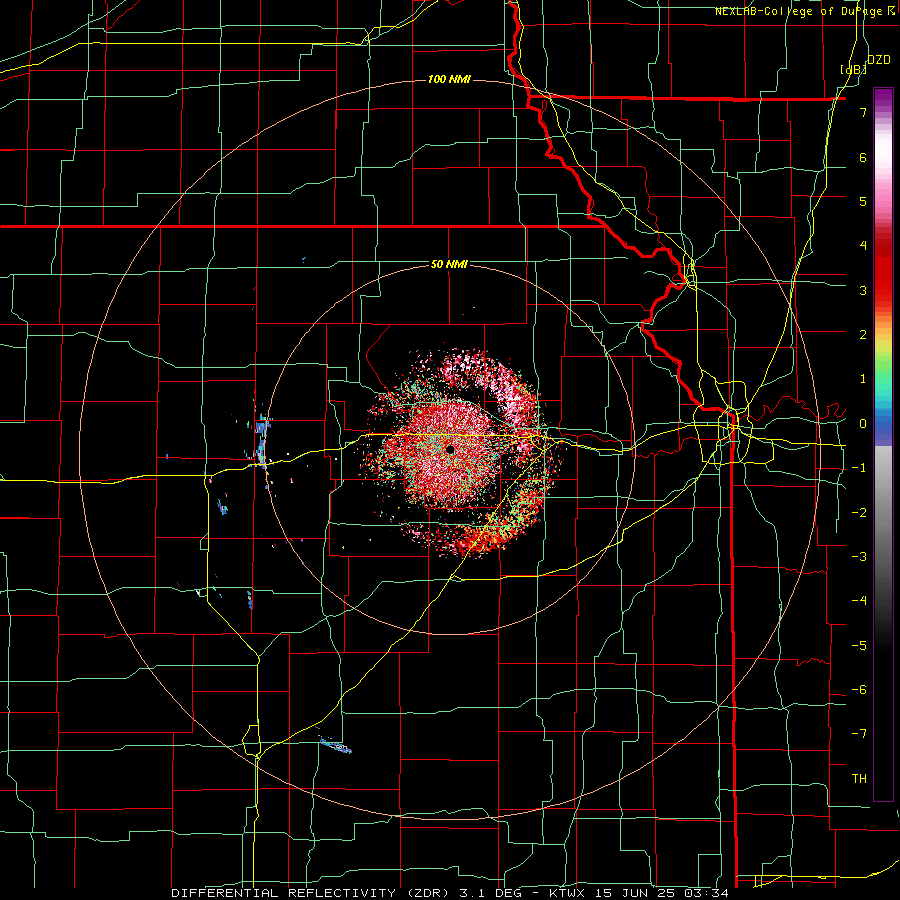Click the -7 tick on the color scale
900x900 pixels.
(x=859, y=734)
